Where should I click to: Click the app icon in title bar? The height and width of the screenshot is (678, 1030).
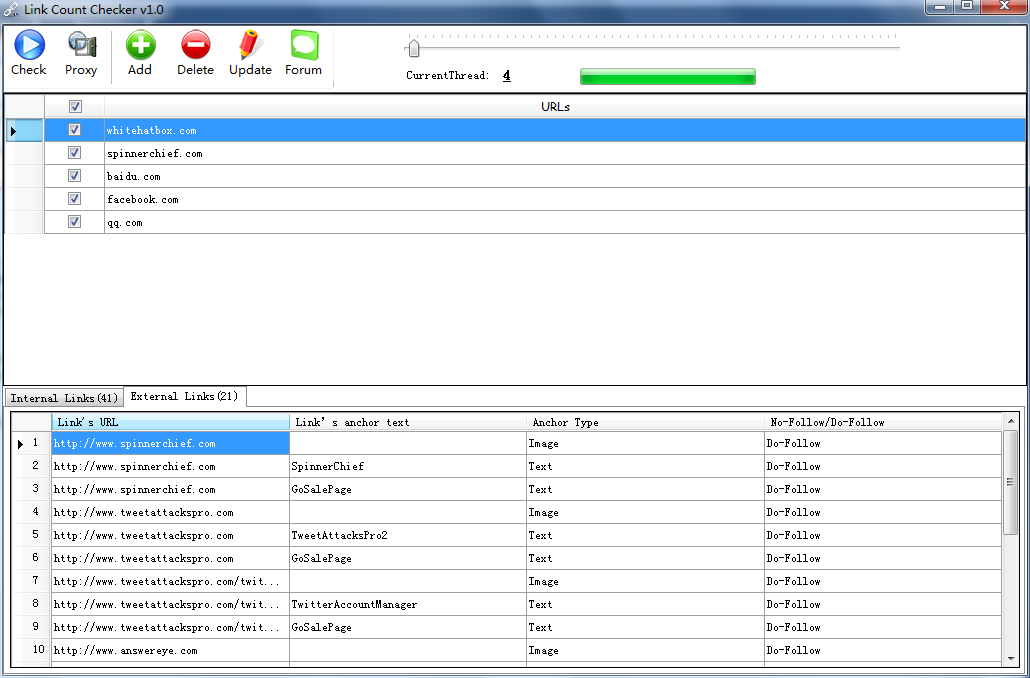tap(11, 9)
